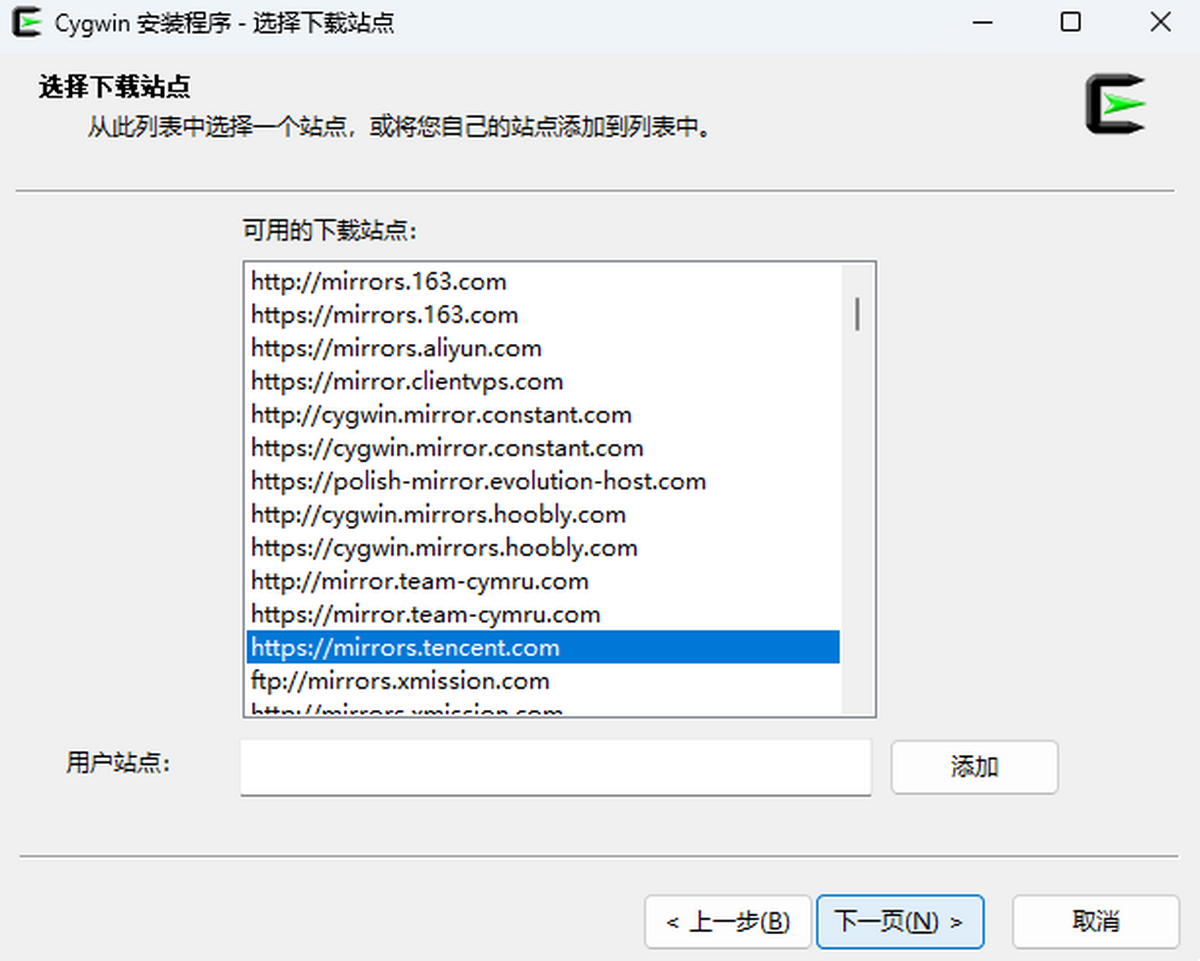Screen dimensions: 1200x961
Task: Select http://cygwin.mirrors.hoobly.com in the mirror list
Action: coord(543,515)
